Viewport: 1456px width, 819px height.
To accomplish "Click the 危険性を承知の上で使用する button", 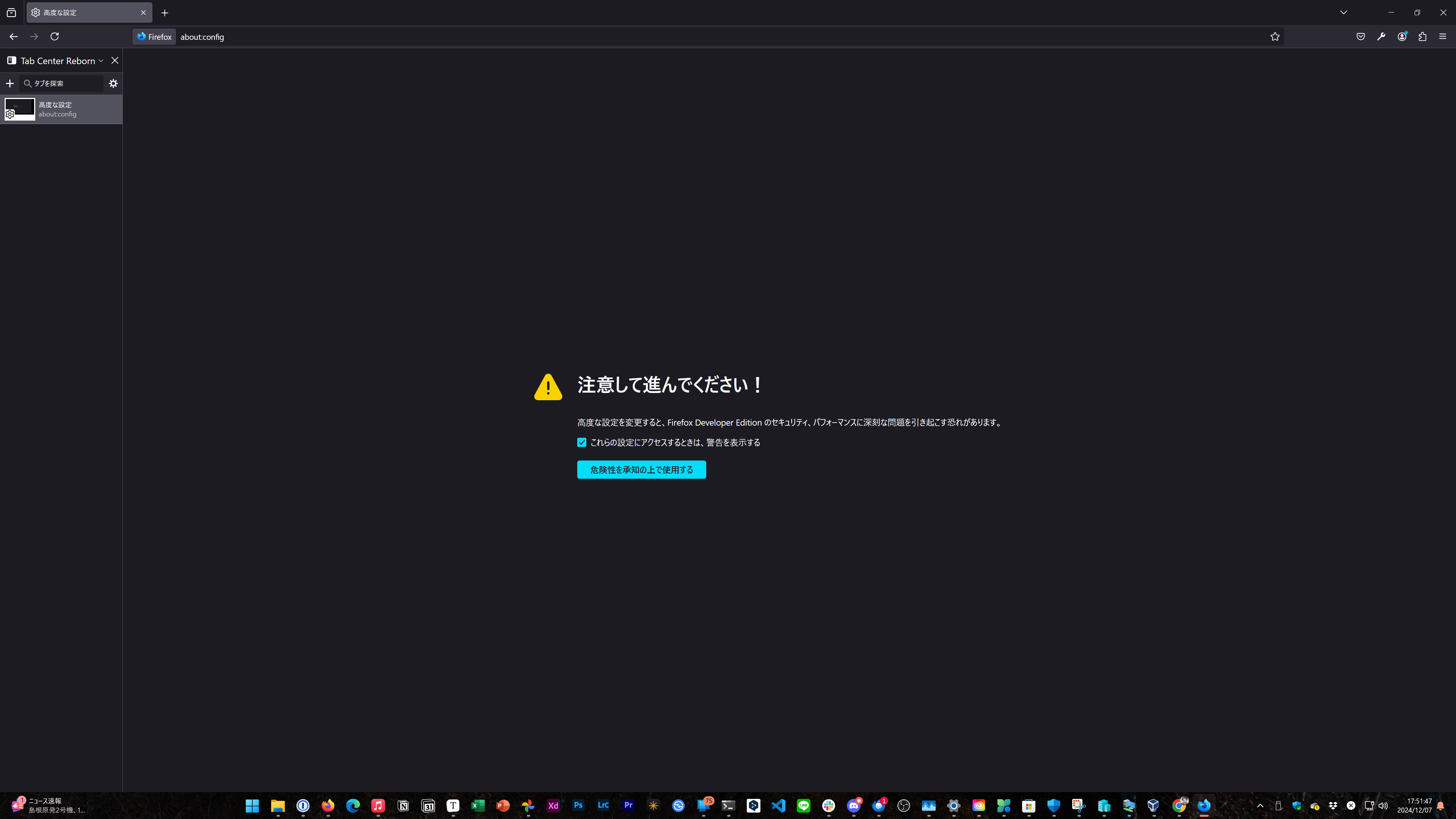I will coord(641,469).
